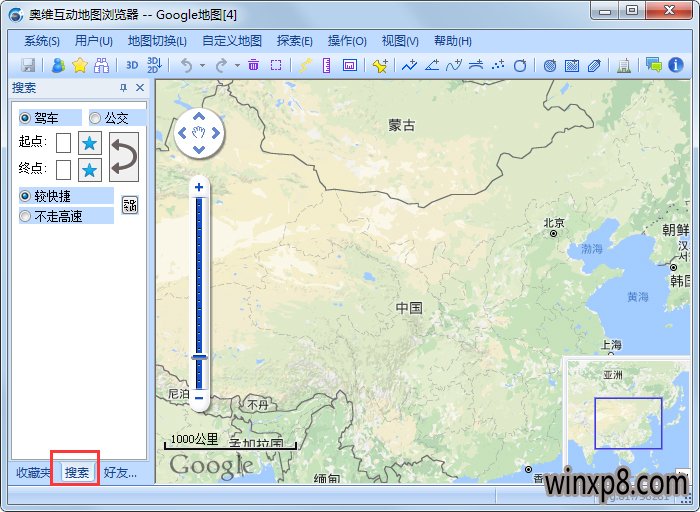Pan the map up with arrow
The height and width of the screenshot is (512, 700).
[x=199, y=117]
